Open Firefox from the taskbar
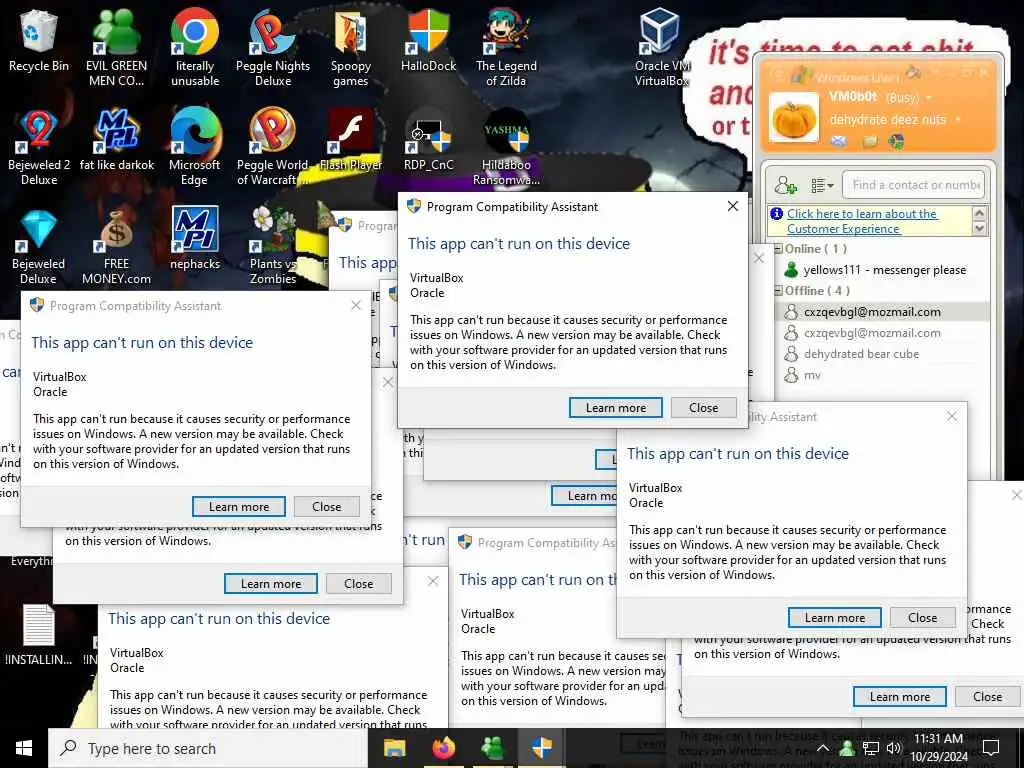 point(443,748)
